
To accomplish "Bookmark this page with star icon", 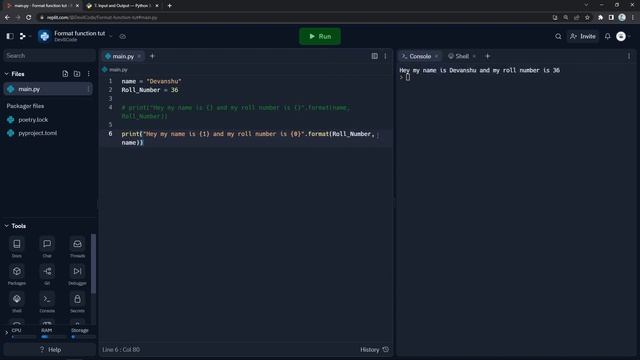I will tap(587, 18).
